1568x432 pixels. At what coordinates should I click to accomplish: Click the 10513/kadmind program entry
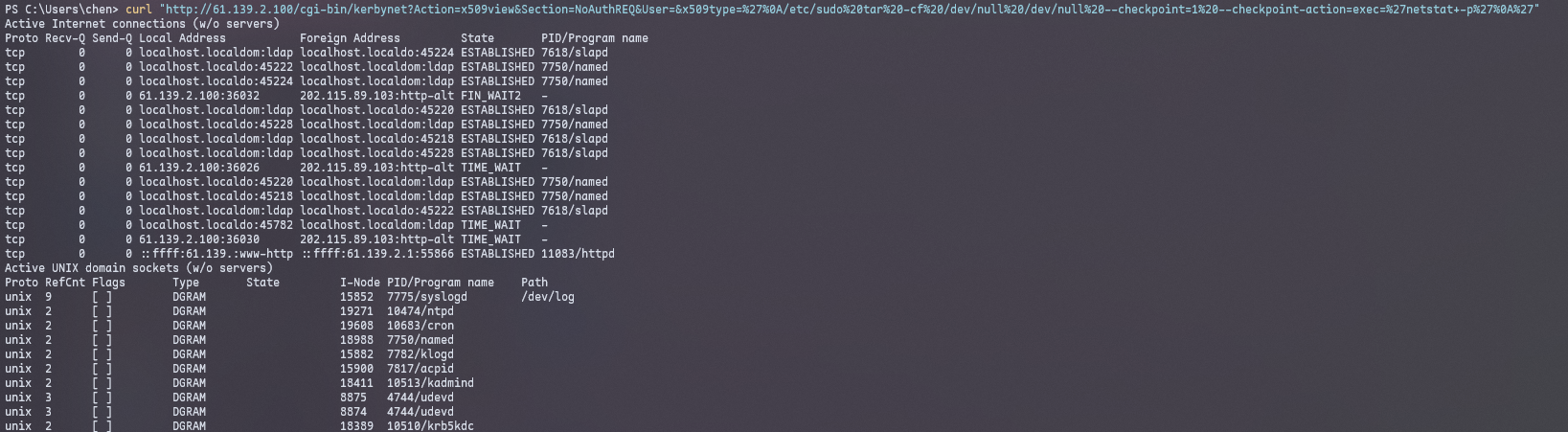(430, 383)
